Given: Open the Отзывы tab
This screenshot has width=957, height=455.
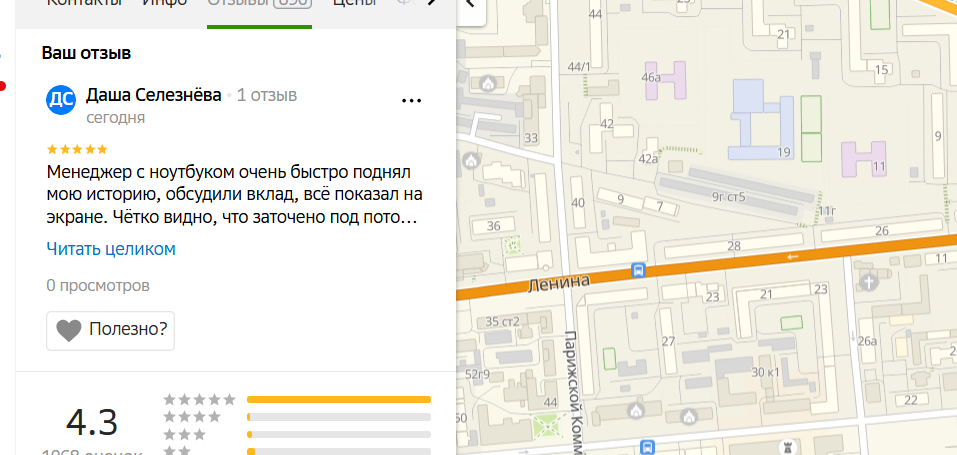Looking at the screenshot, I should coord(259,3).
